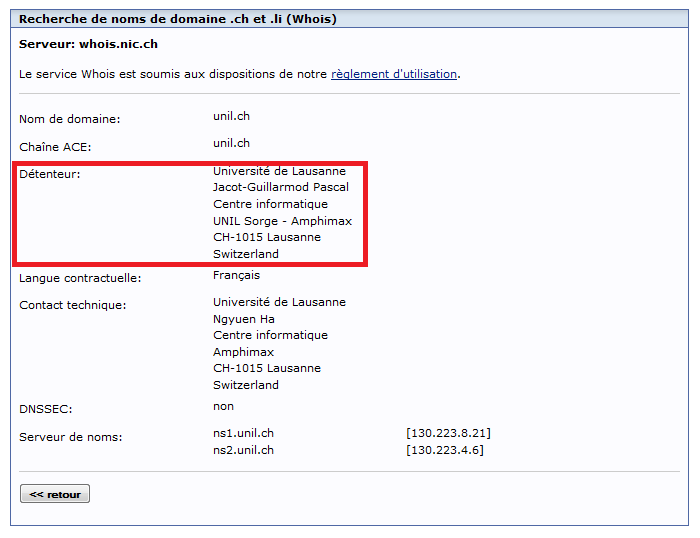Screen dimensions: 700x538
Task: Select the name Jacot-Guillarmod Pascal
Action: click(281, 188)
